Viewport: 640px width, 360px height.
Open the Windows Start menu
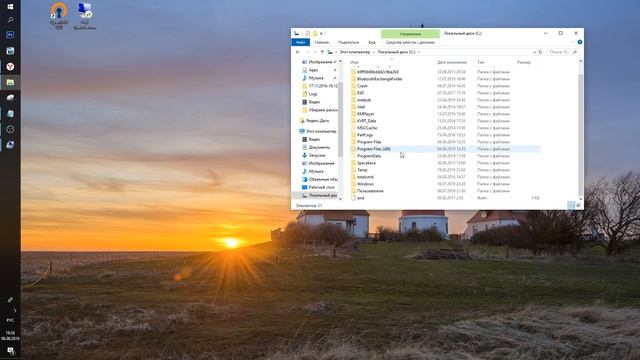coord(10,7)
